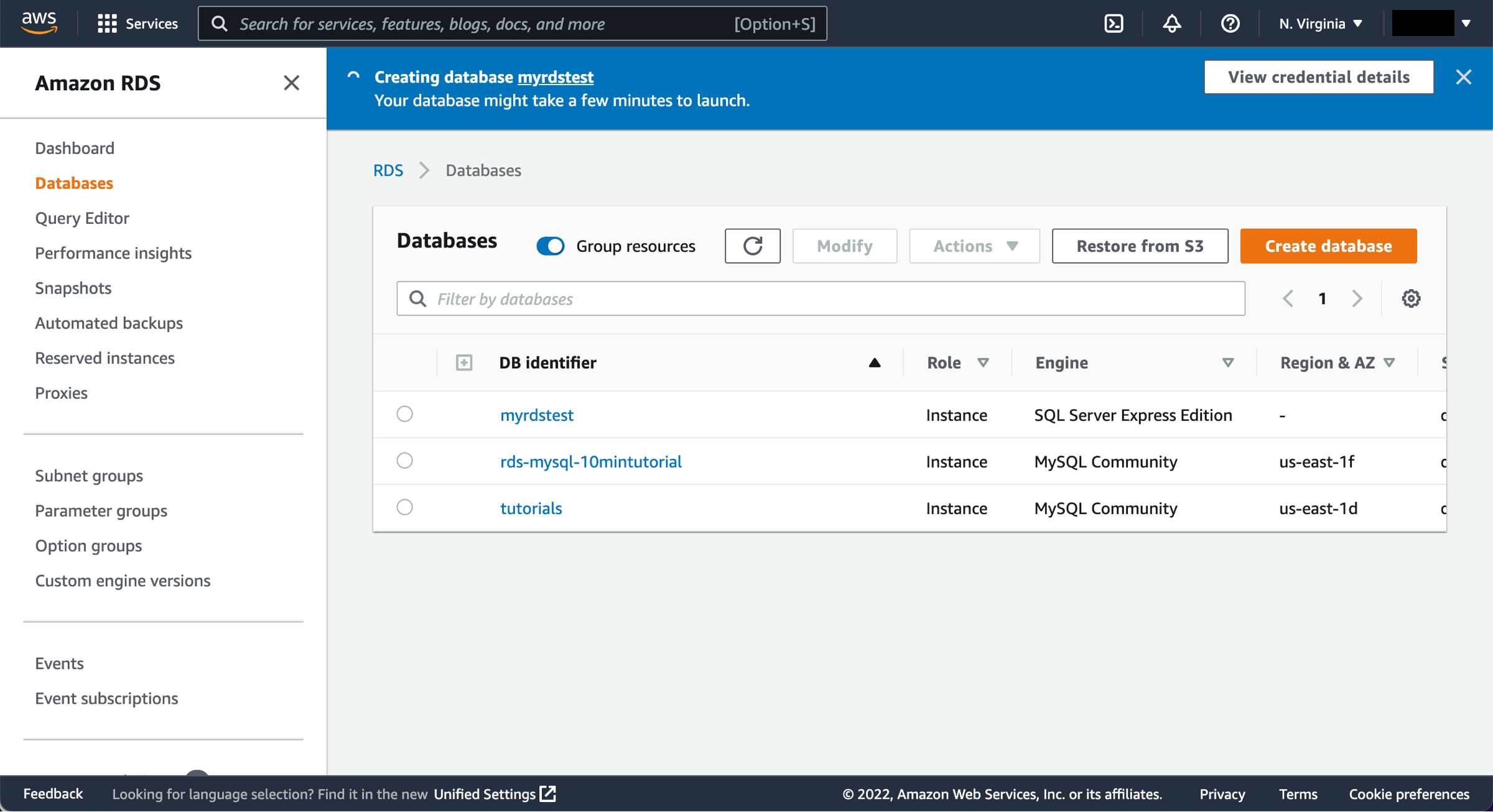Viewport: 1493px width, 812px height.
Task: Click the us-east-1d region cell
Action: point(1318,508)
